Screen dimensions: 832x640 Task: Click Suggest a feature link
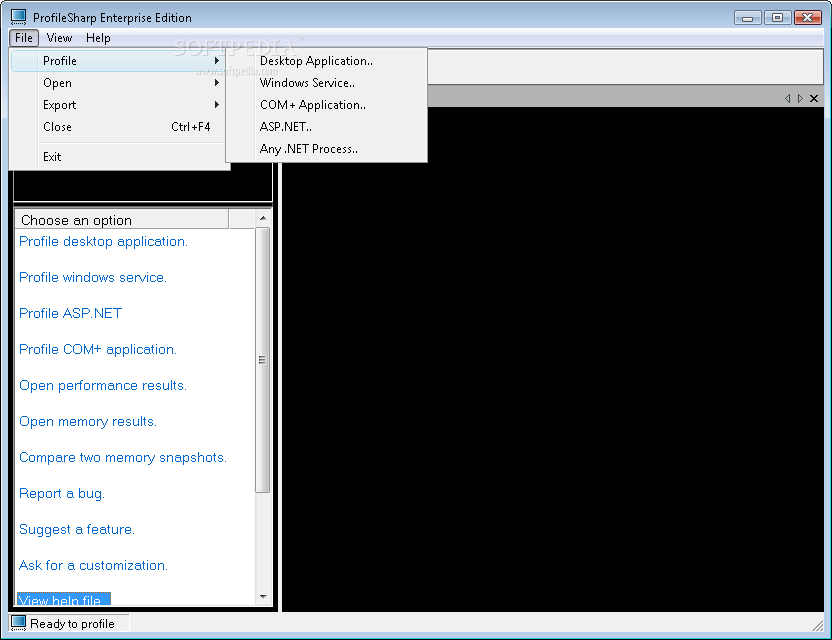(77, 530)
